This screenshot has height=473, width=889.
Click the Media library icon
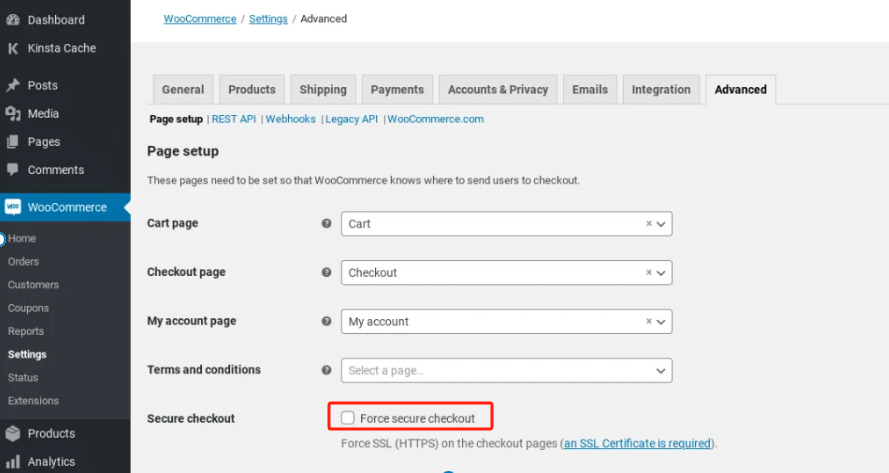[x=13, y=114]
